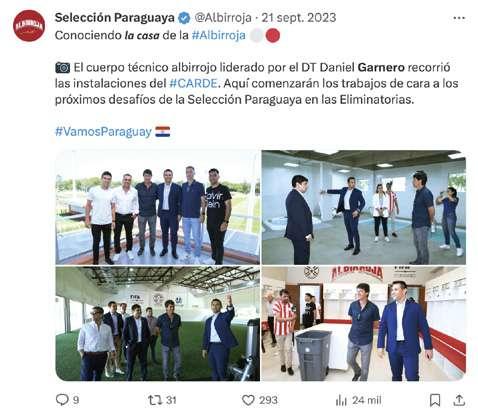View tweet analytics bar chart icon

click(341, 400)
